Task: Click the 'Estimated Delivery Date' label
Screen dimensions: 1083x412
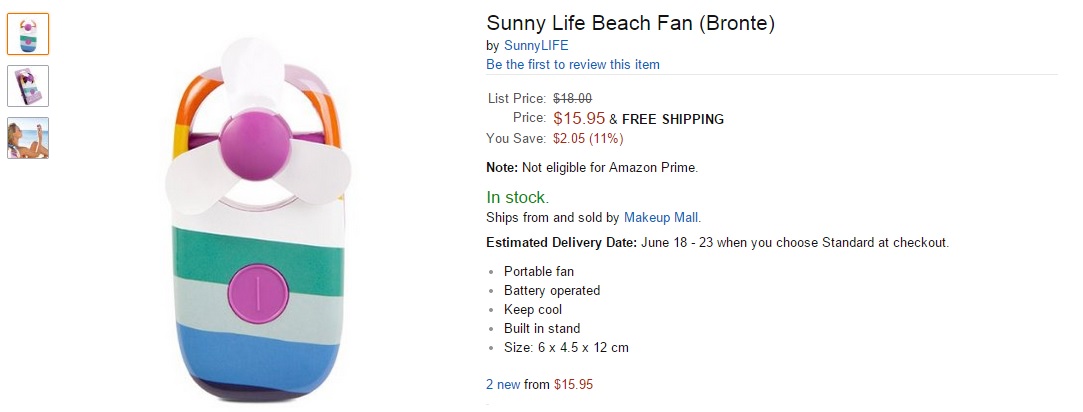Action: point(561,242)
